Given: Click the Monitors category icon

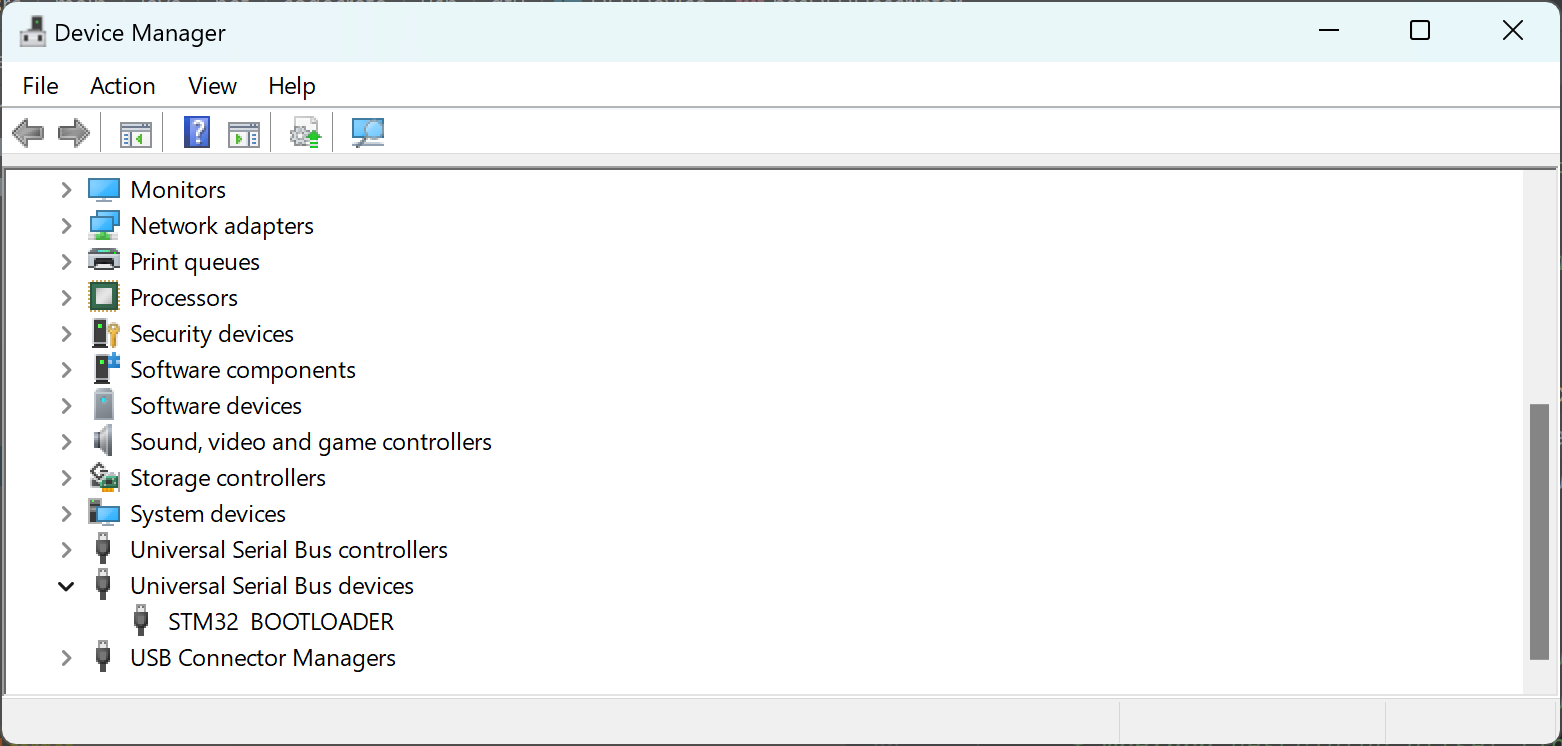Looking at the screenshot, I should tap(104, 189).
